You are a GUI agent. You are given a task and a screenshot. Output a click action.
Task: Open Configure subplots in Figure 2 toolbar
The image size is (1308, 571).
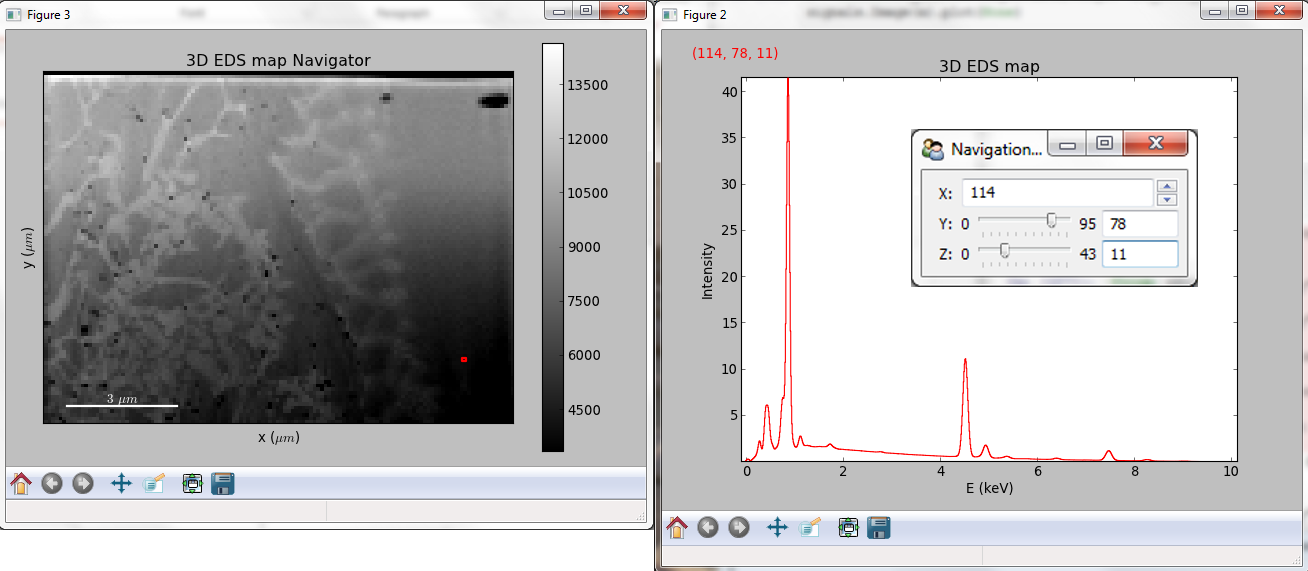[849, 527]
